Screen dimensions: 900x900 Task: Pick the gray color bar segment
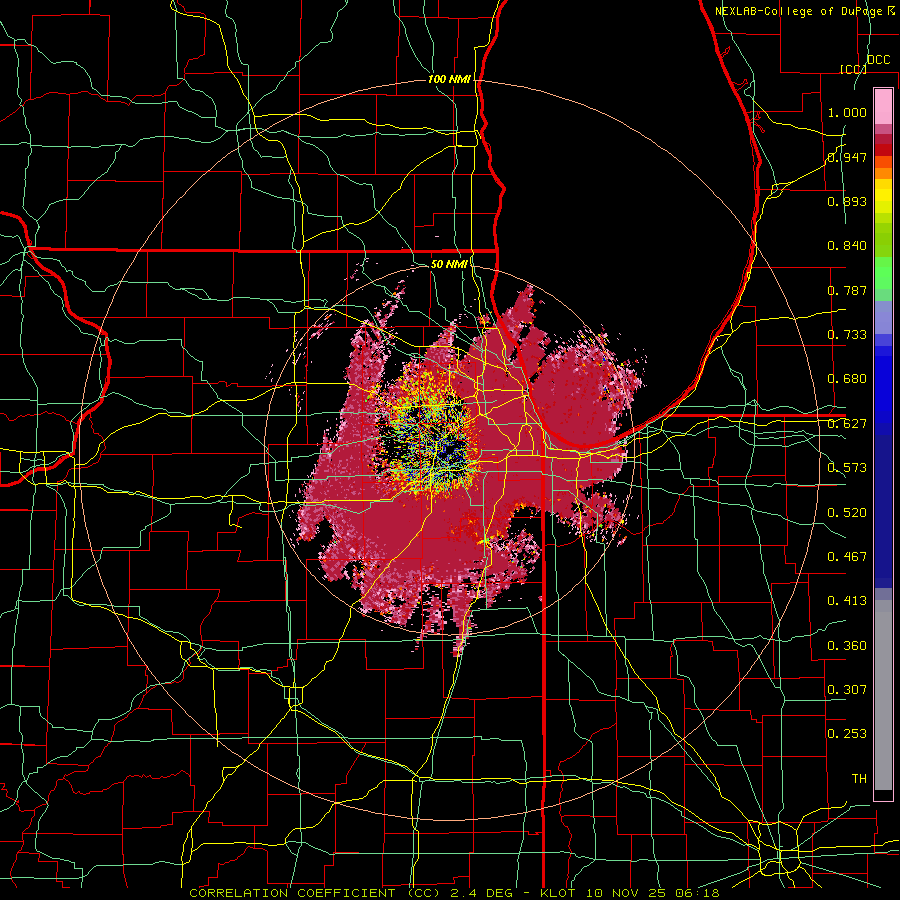883,695
